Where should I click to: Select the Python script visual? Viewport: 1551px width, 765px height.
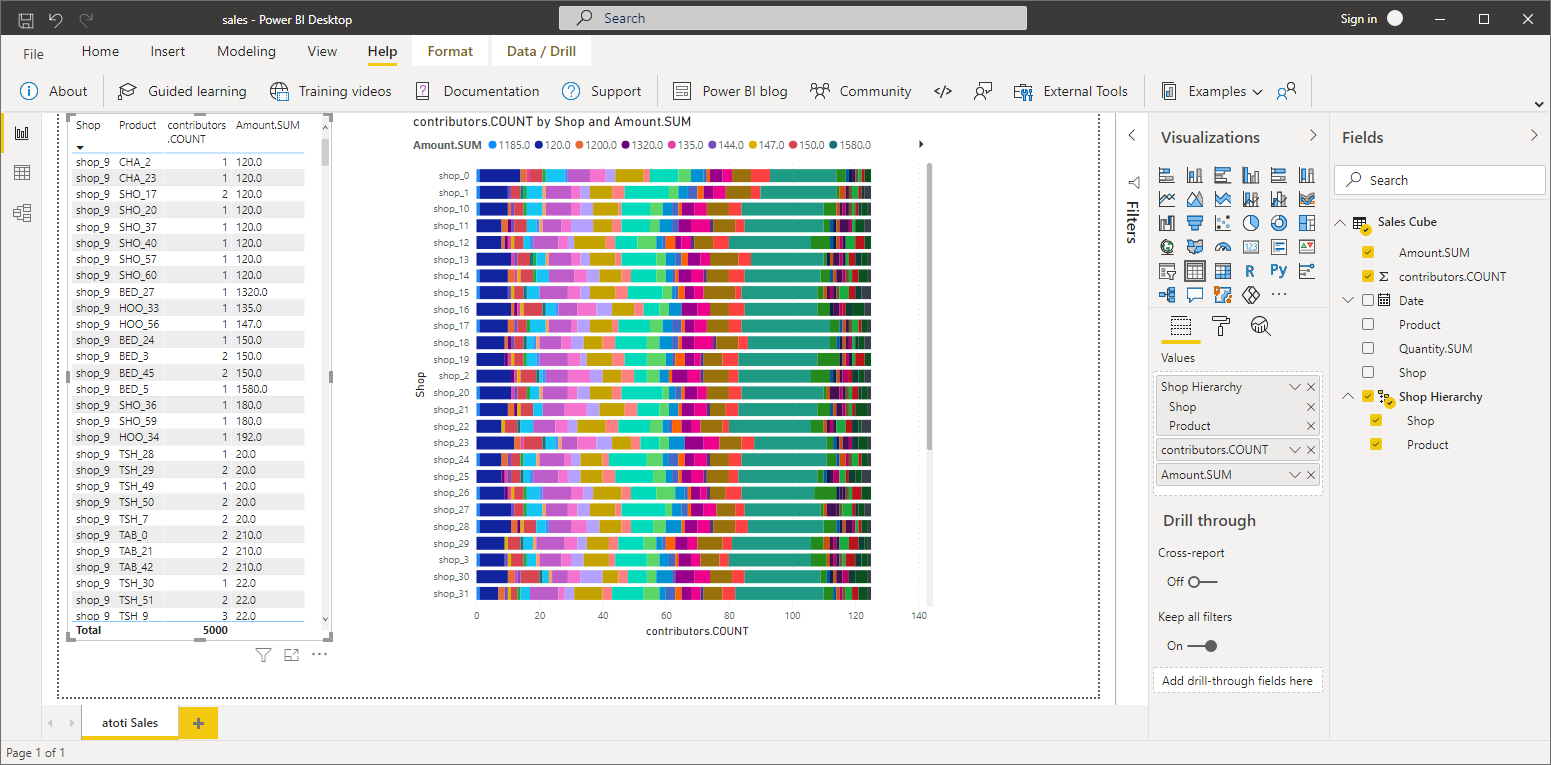click(x=1278, y=270)
